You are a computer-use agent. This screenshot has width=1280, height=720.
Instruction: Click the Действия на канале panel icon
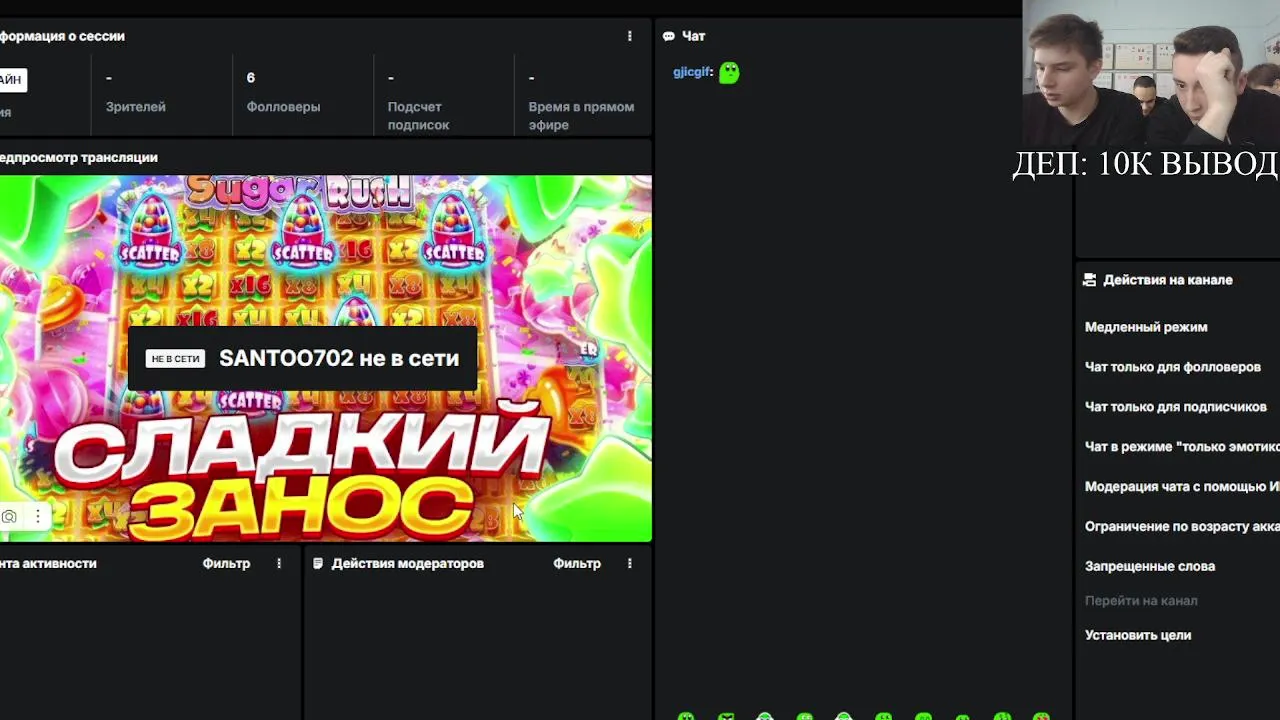(x=1089, y=280)
